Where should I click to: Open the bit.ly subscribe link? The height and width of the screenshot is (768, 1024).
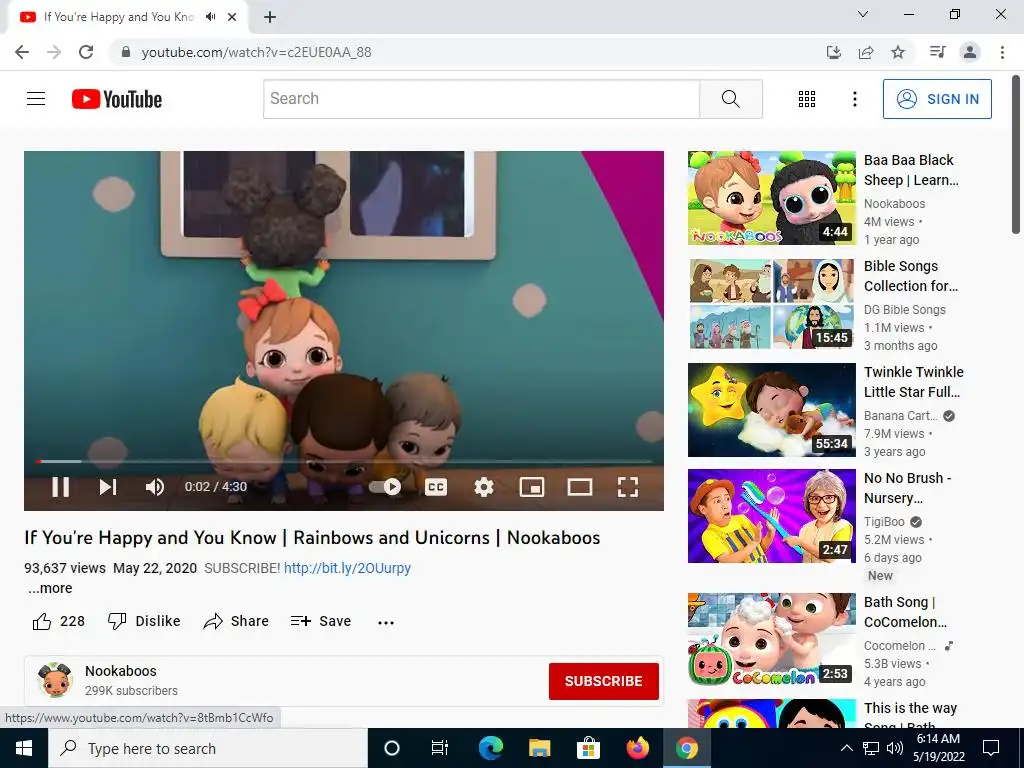click(347, 568)
